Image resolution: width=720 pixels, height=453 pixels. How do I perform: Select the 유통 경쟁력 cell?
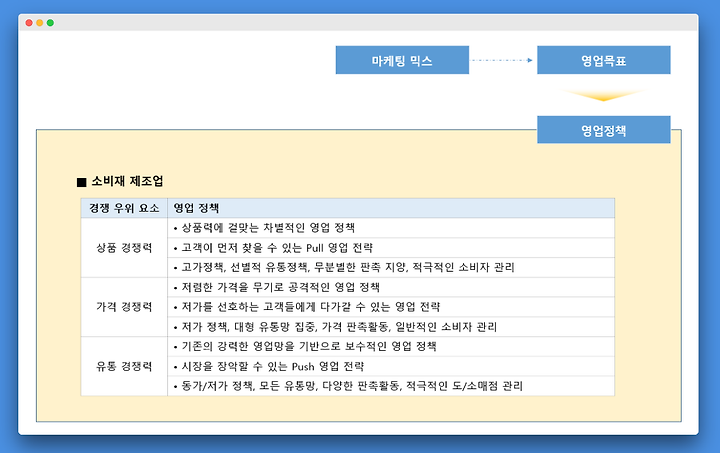coord(124,366)
